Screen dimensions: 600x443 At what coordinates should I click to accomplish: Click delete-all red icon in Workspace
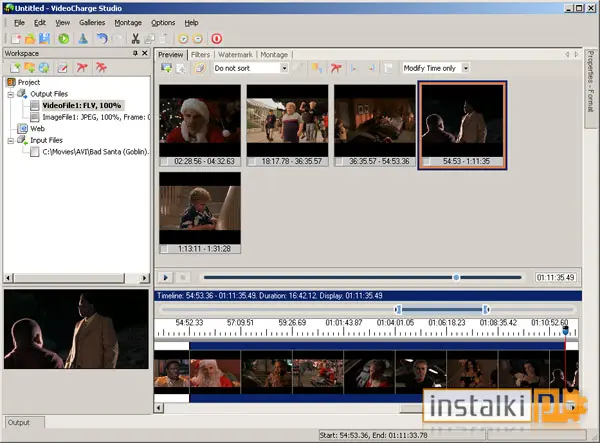101,68
